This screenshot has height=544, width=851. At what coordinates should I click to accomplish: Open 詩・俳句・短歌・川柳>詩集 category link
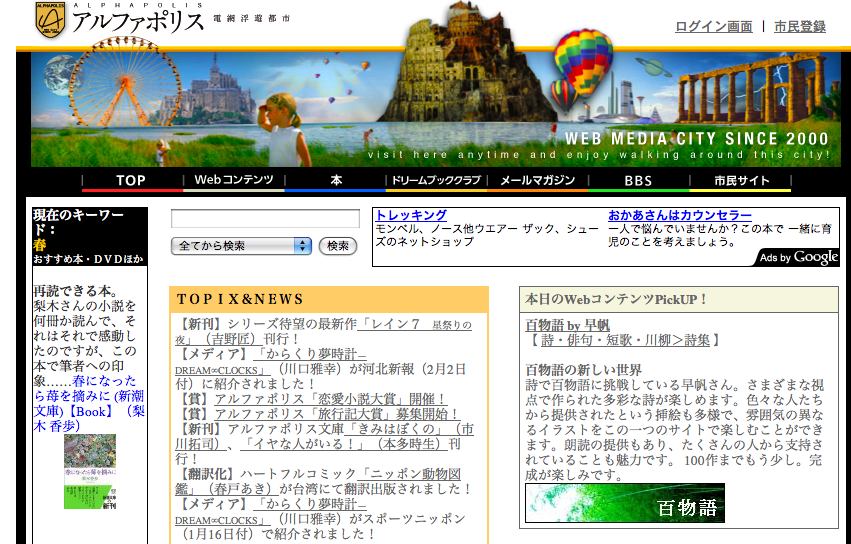pos(626,340)
